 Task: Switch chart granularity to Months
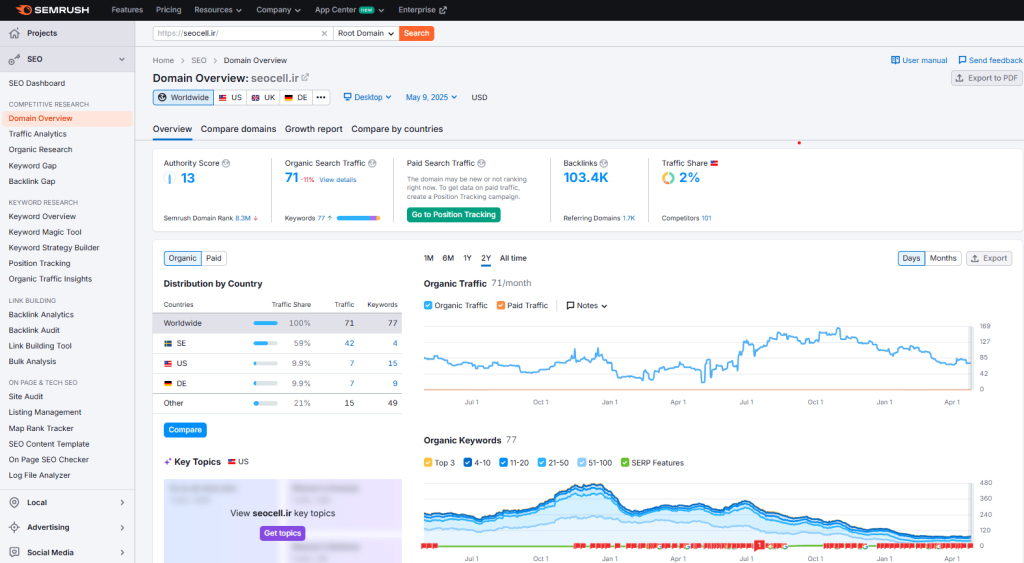pos(943,258)
